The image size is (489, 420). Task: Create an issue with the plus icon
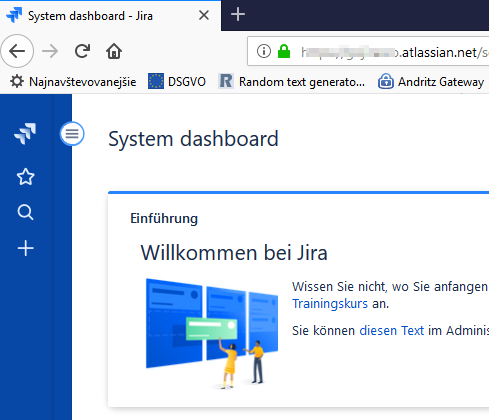[25, 248]
